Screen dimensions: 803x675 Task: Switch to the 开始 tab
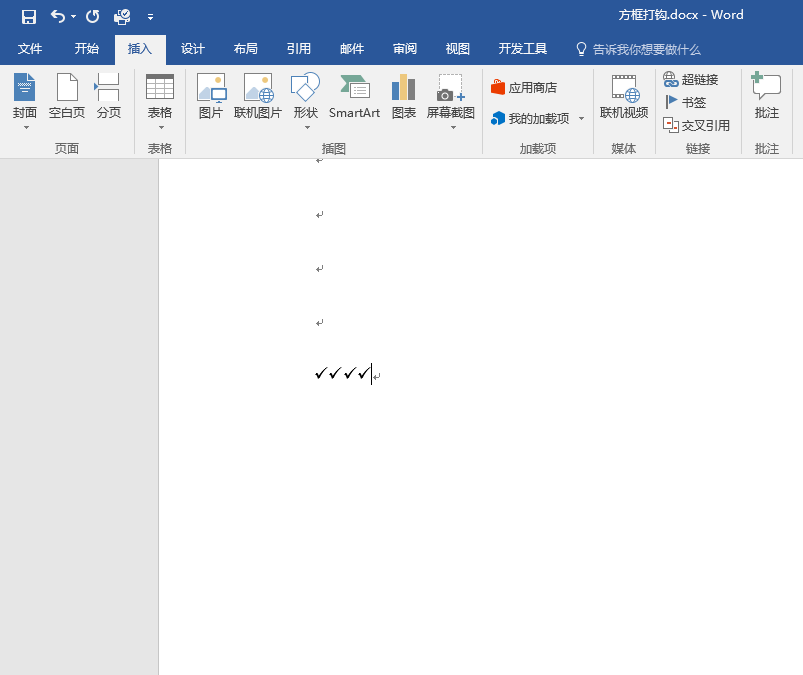coord(87,49)
